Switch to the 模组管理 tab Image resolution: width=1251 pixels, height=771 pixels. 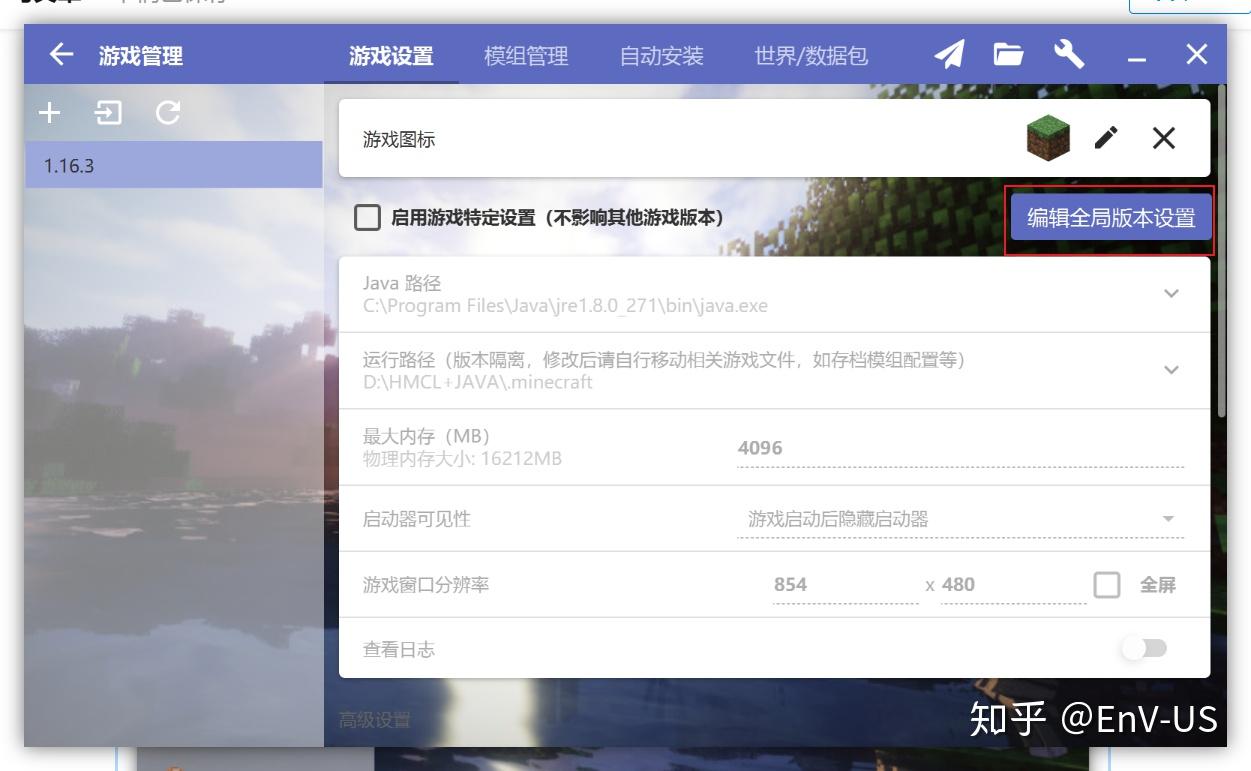coord(527,57)
